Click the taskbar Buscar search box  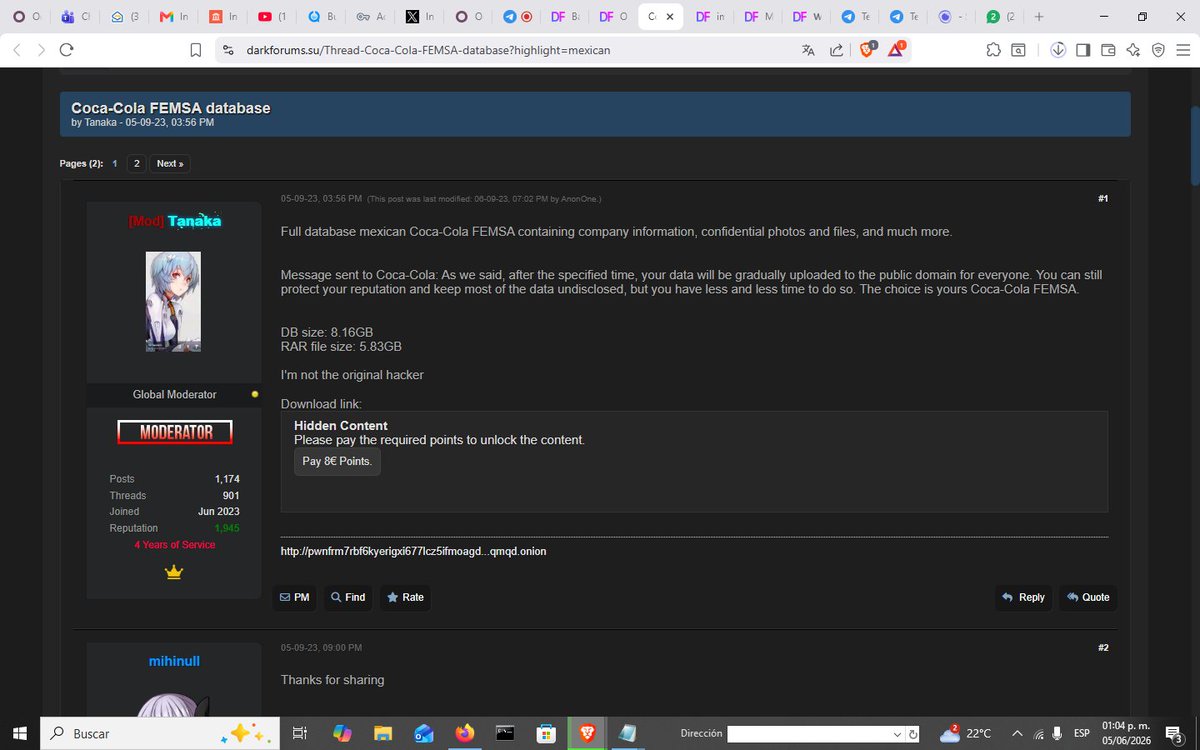[x=160, y=733]
